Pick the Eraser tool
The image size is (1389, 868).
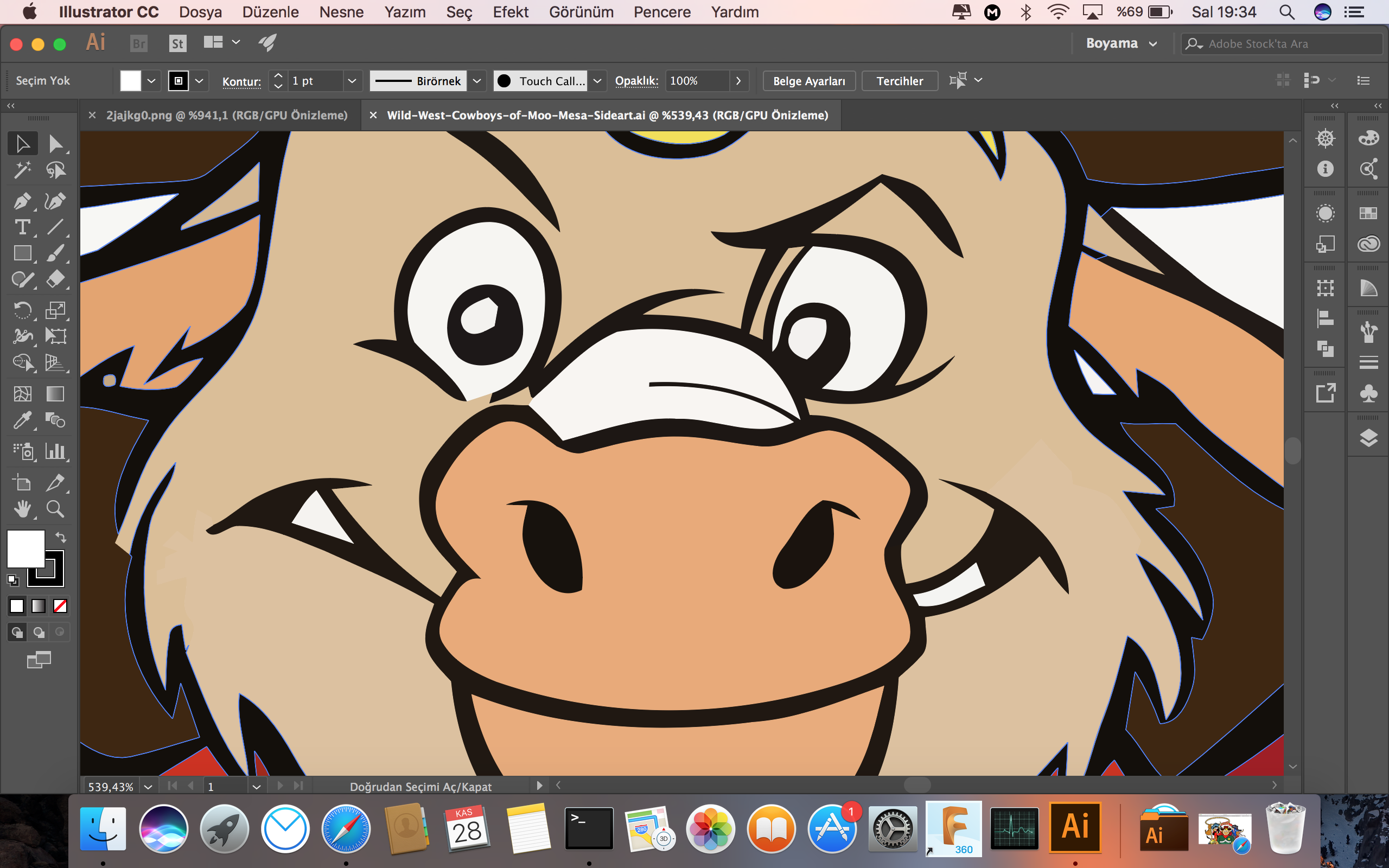coord(55,279)
